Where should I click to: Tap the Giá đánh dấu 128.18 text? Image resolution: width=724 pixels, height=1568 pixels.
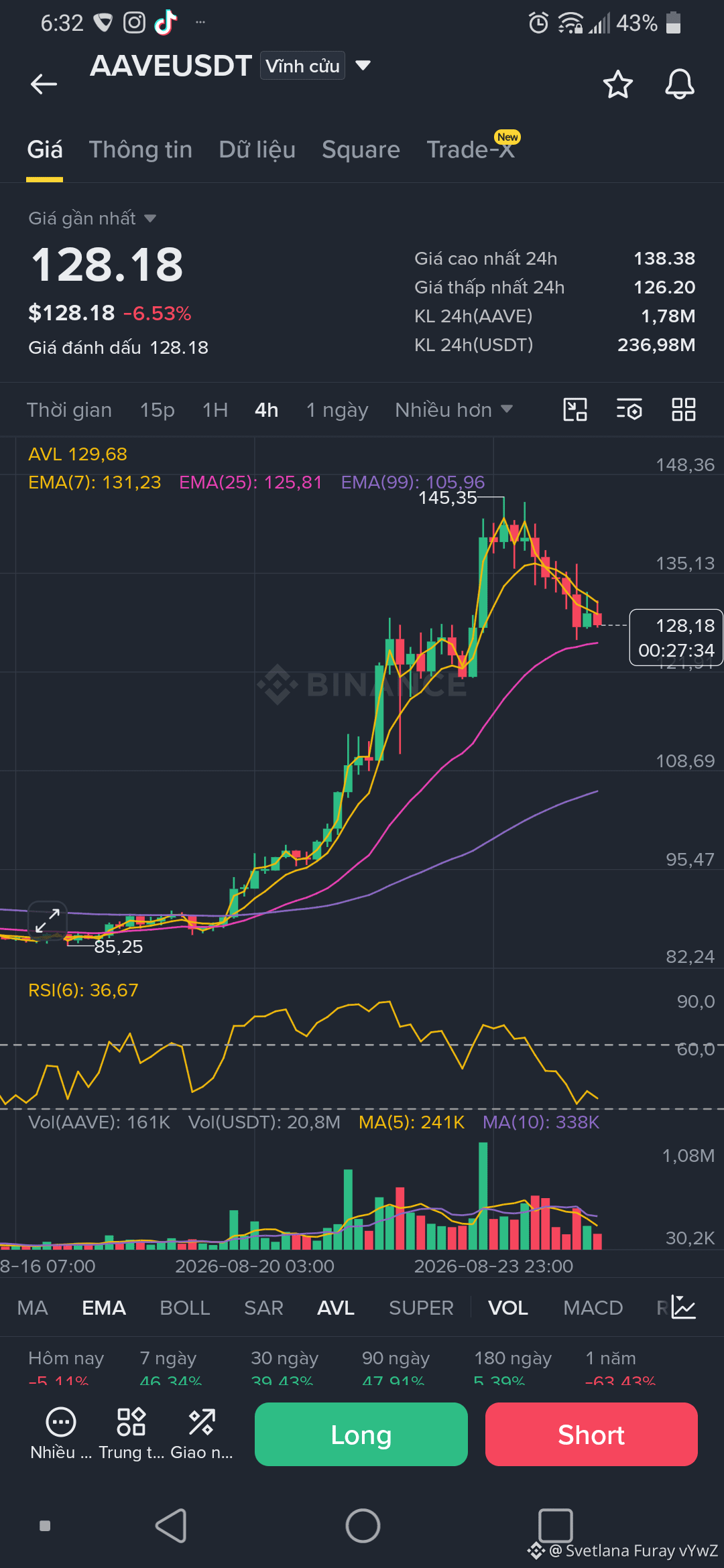click(118, 348)
